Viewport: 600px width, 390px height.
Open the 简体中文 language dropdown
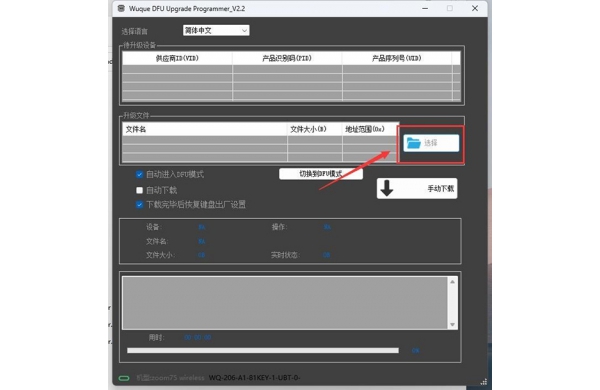click(x=216, y=30)
